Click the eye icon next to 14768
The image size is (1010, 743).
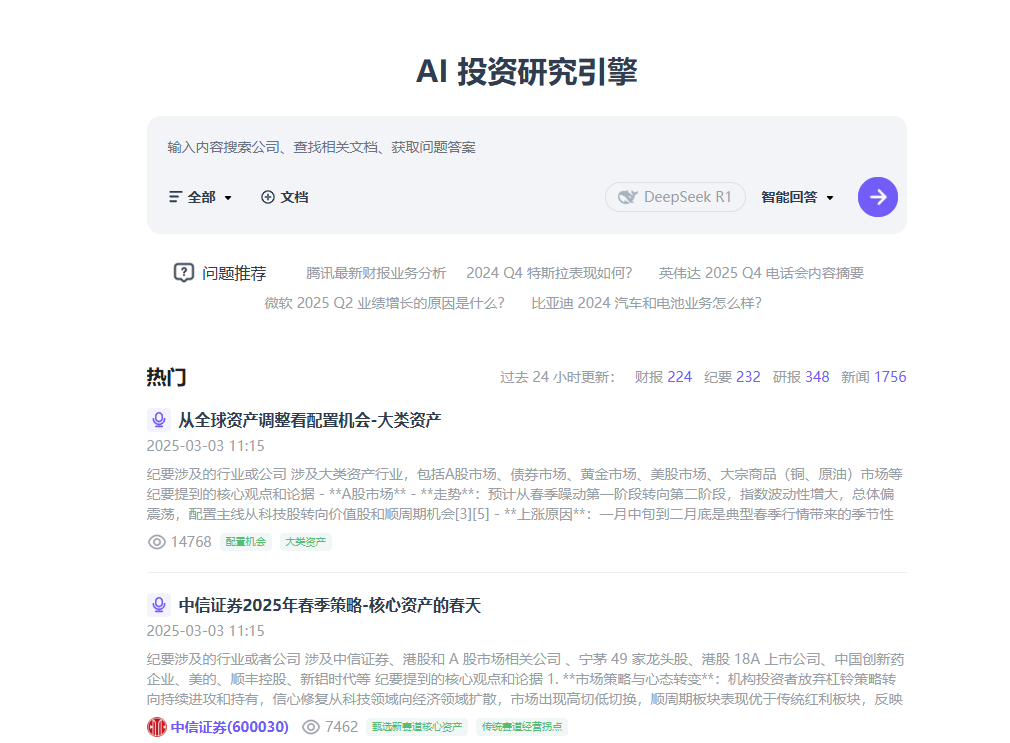[157, 542]
